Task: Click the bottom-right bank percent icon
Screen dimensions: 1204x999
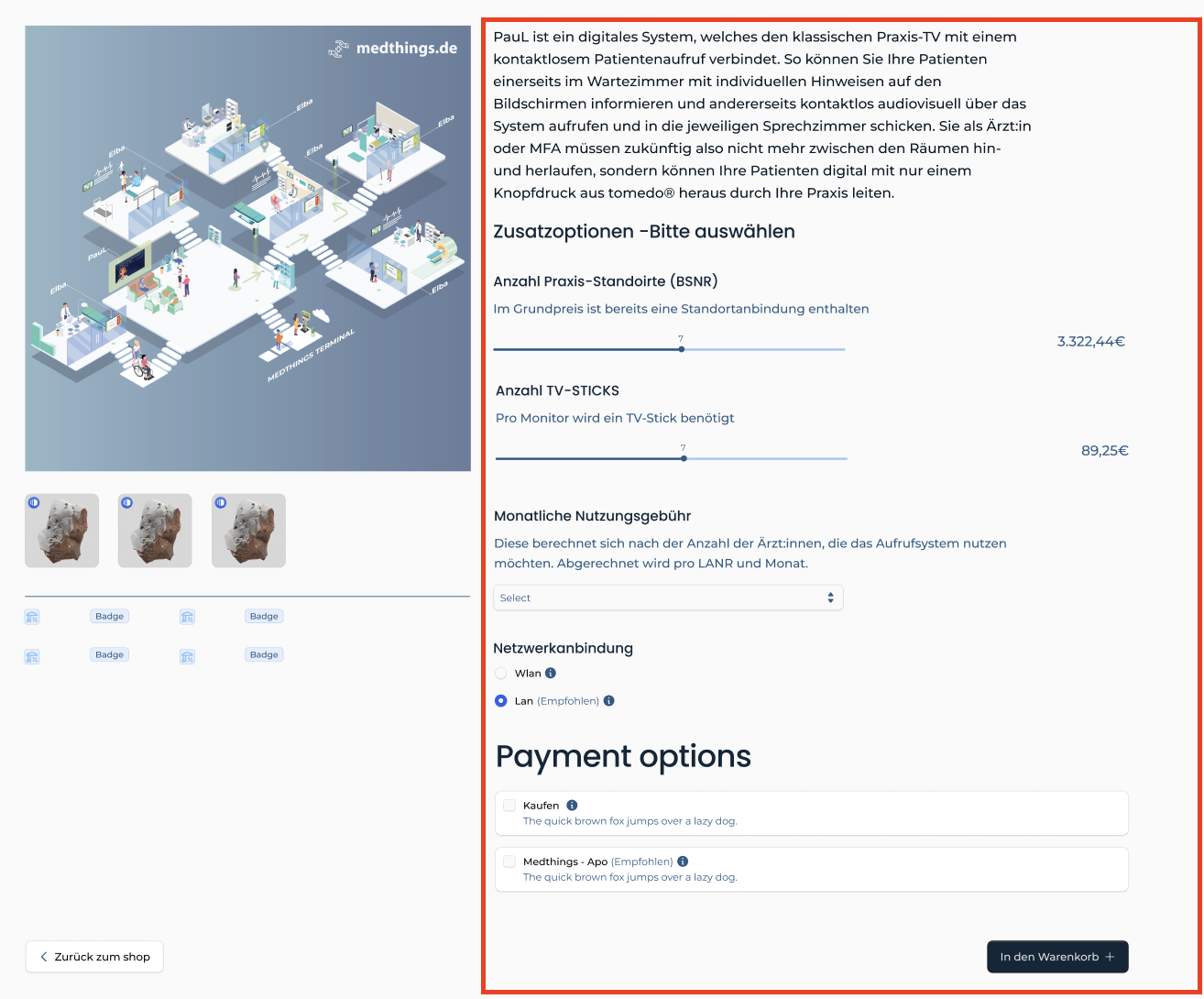Action: [188, 656]
